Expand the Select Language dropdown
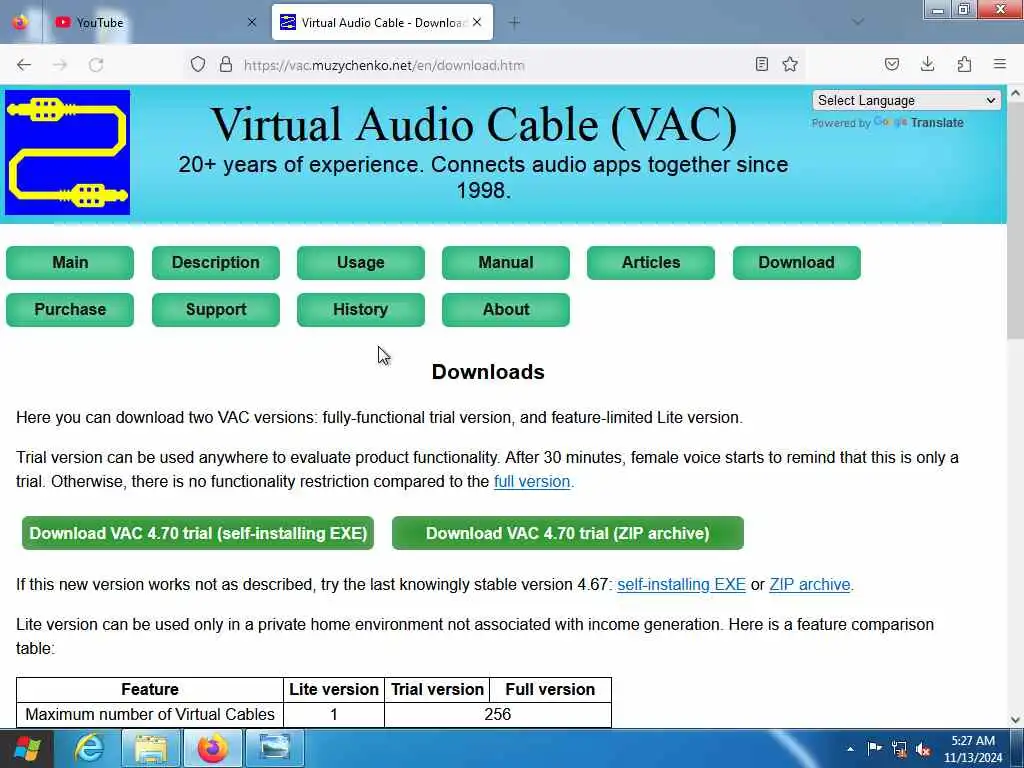Viewport: 1024px width, 768px height. pyautogui.click(x=906, y=101)
